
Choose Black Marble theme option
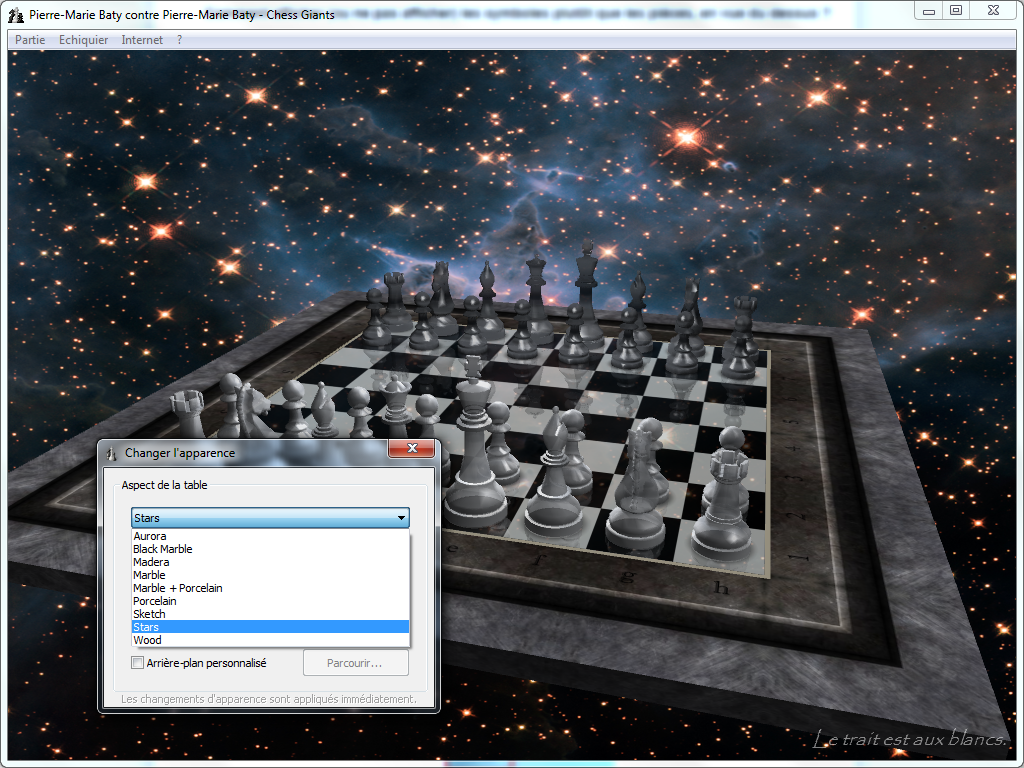162,549
